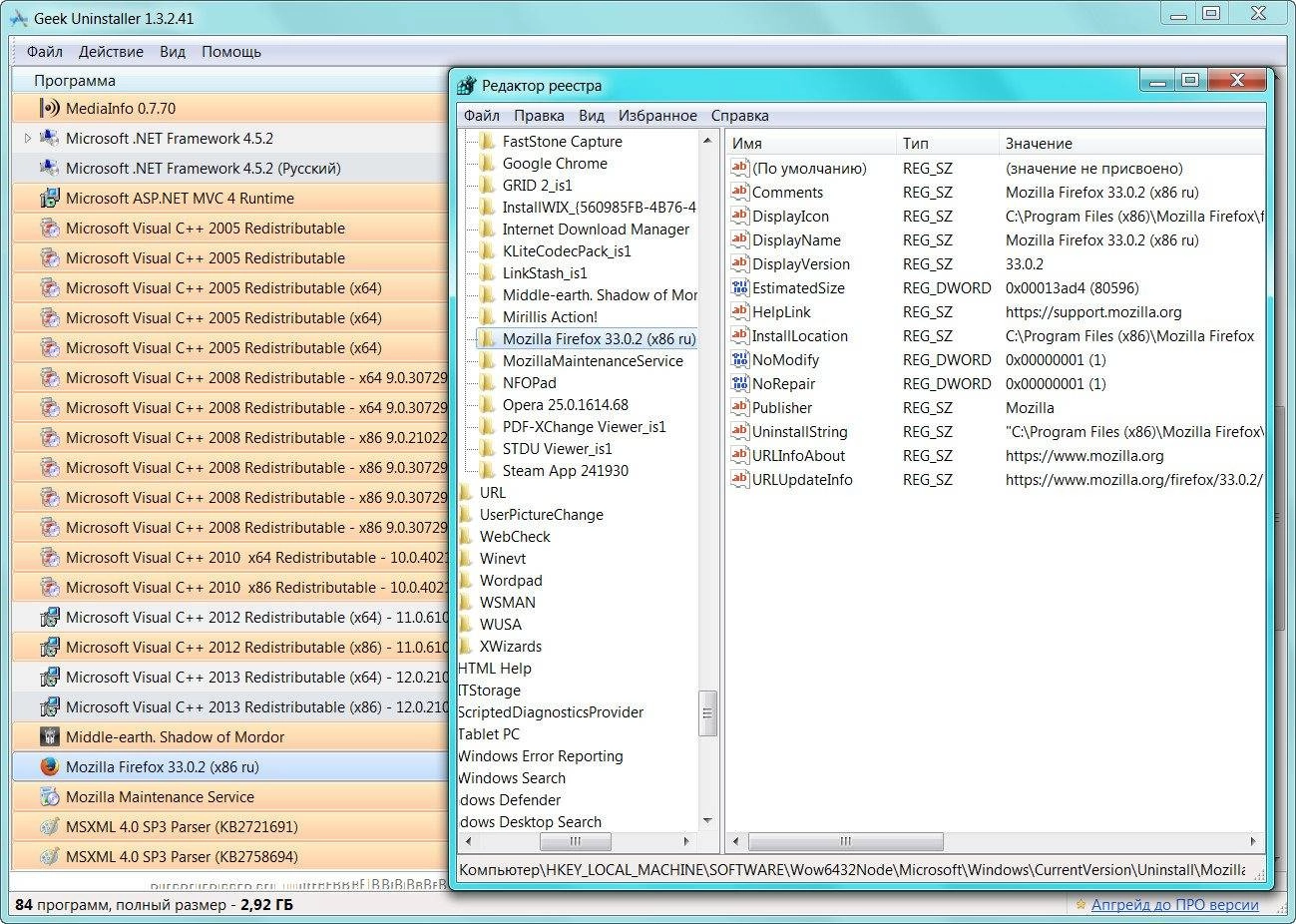The height and width of the screenshot is (924, 1296).
Task: Click the NFOPad folder icon in registry tree
Action: pyautogui.click(x=487, y=382)
